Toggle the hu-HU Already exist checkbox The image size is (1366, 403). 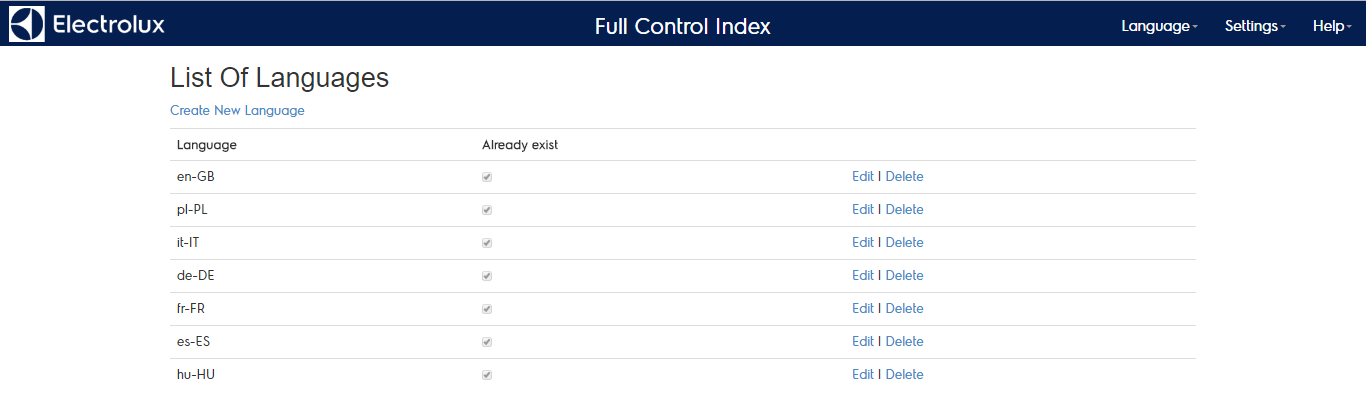(x=487, y=375)
